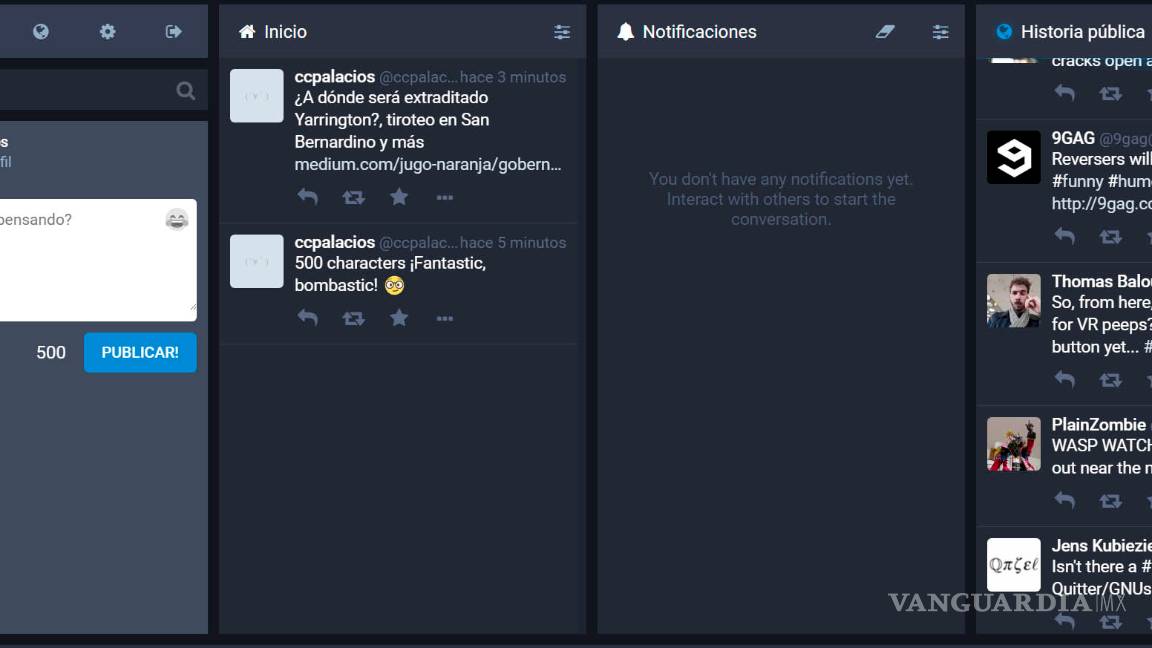The width and height of the screenshot is (1152, 648).
Task: Open Notificaciones column options sliders
Action: [940, 31]
